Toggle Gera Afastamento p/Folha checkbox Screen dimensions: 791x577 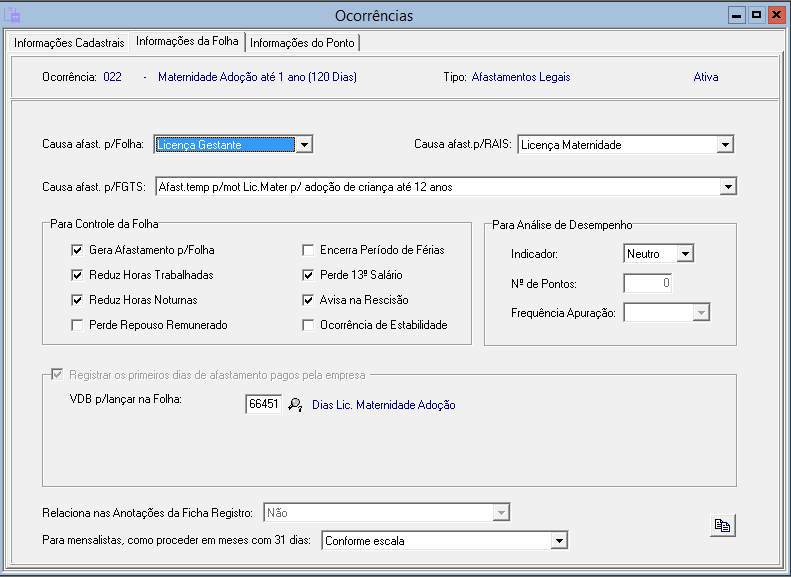77,250
